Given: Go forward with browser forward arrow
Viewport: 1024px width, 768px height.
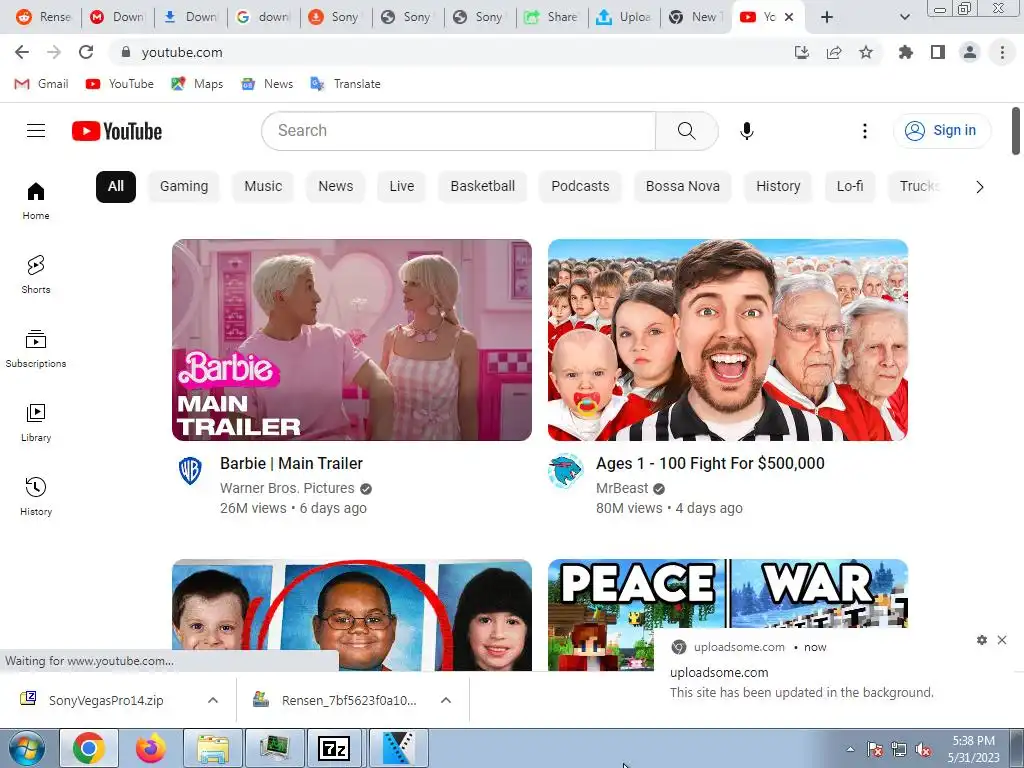Looking at the screenshot, I should click(54, 52).
